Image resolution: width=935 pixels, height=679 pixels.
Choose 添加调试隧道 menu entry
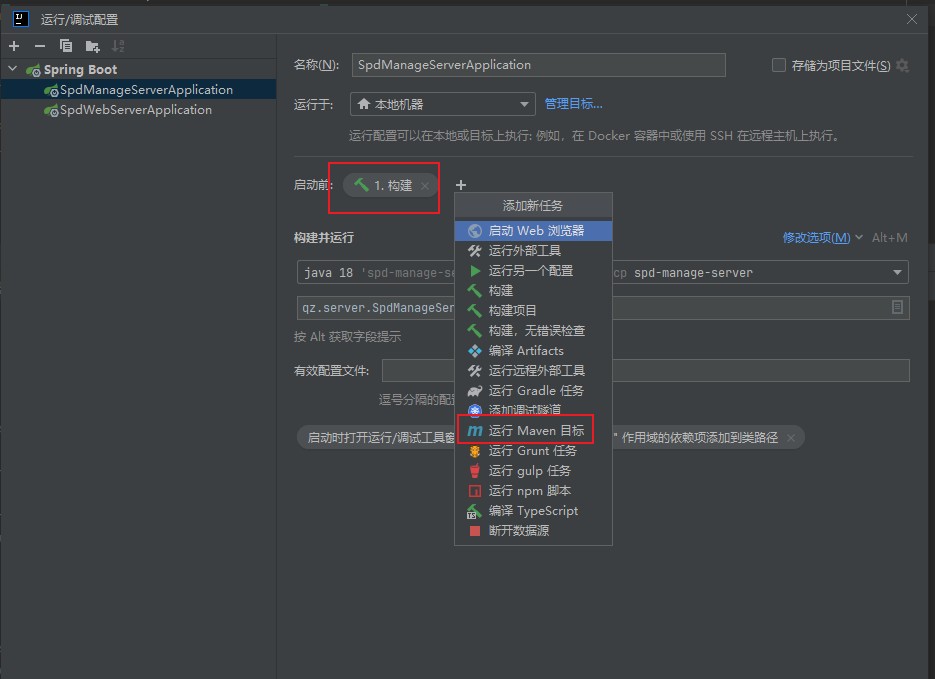click(x=533, y=410)
